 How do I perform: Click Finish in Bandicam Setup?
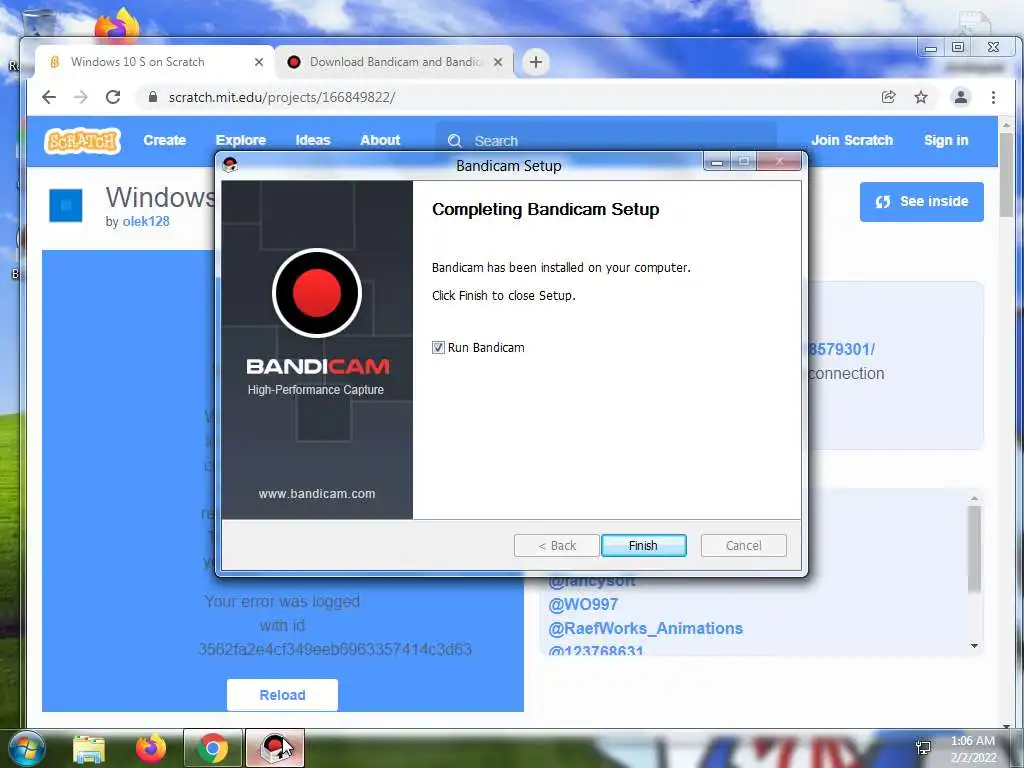pos(643,545)
